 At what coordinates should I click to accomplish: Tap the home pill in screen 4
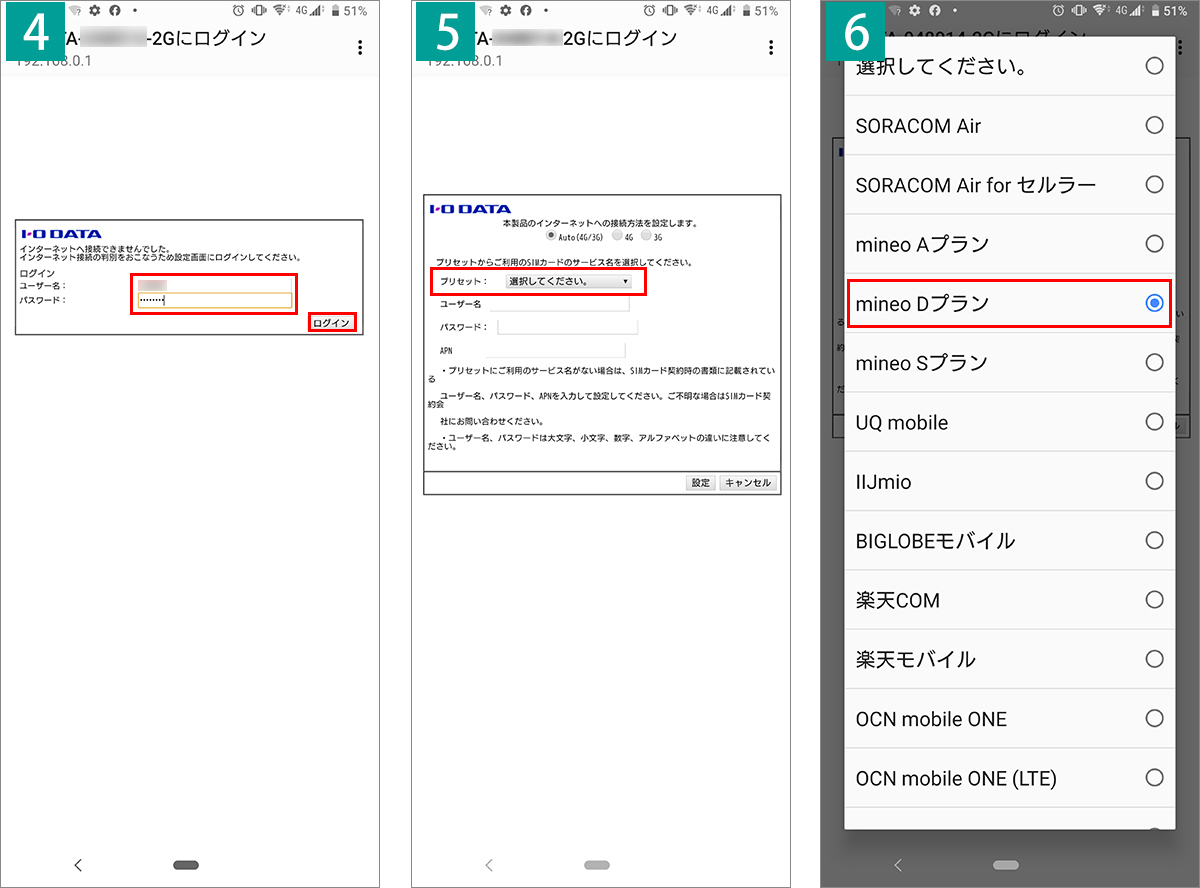click(186, 865)
